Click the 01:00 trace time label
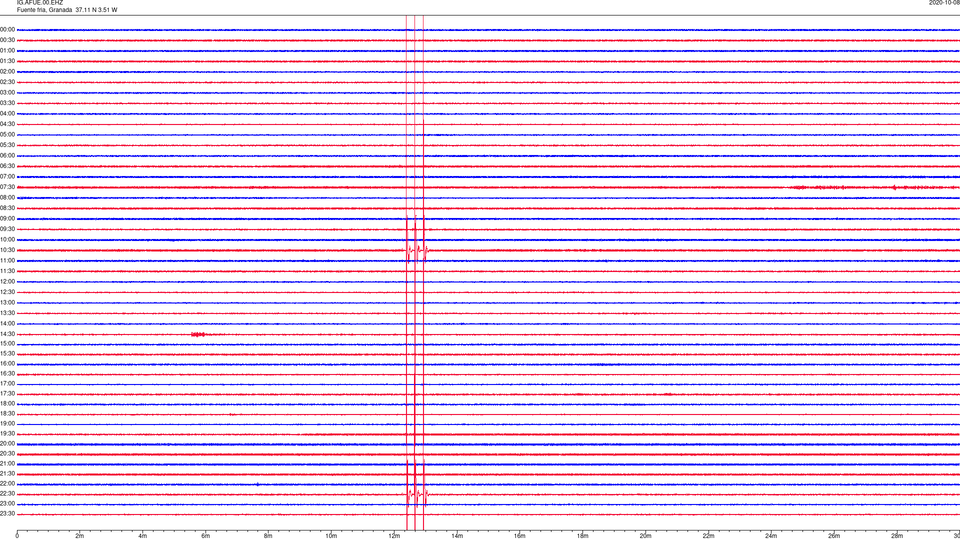Screen dimensions: 960x540 (x=7, y=51)
